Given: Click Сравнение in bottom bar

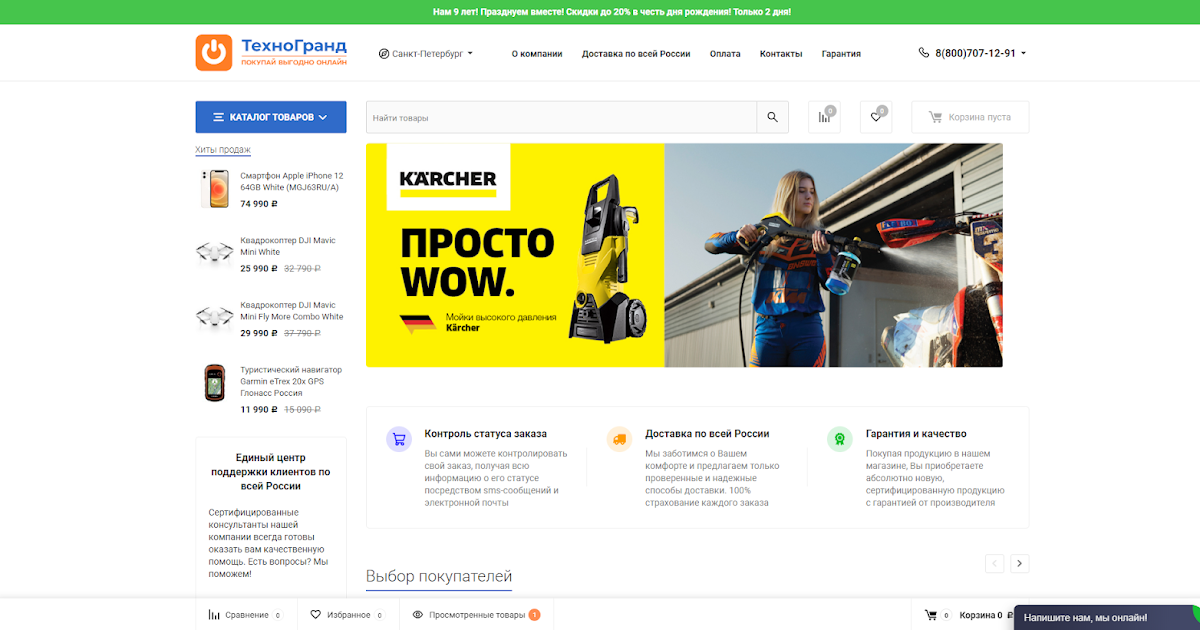Looking at the screenshot, I should coord(246,615).
